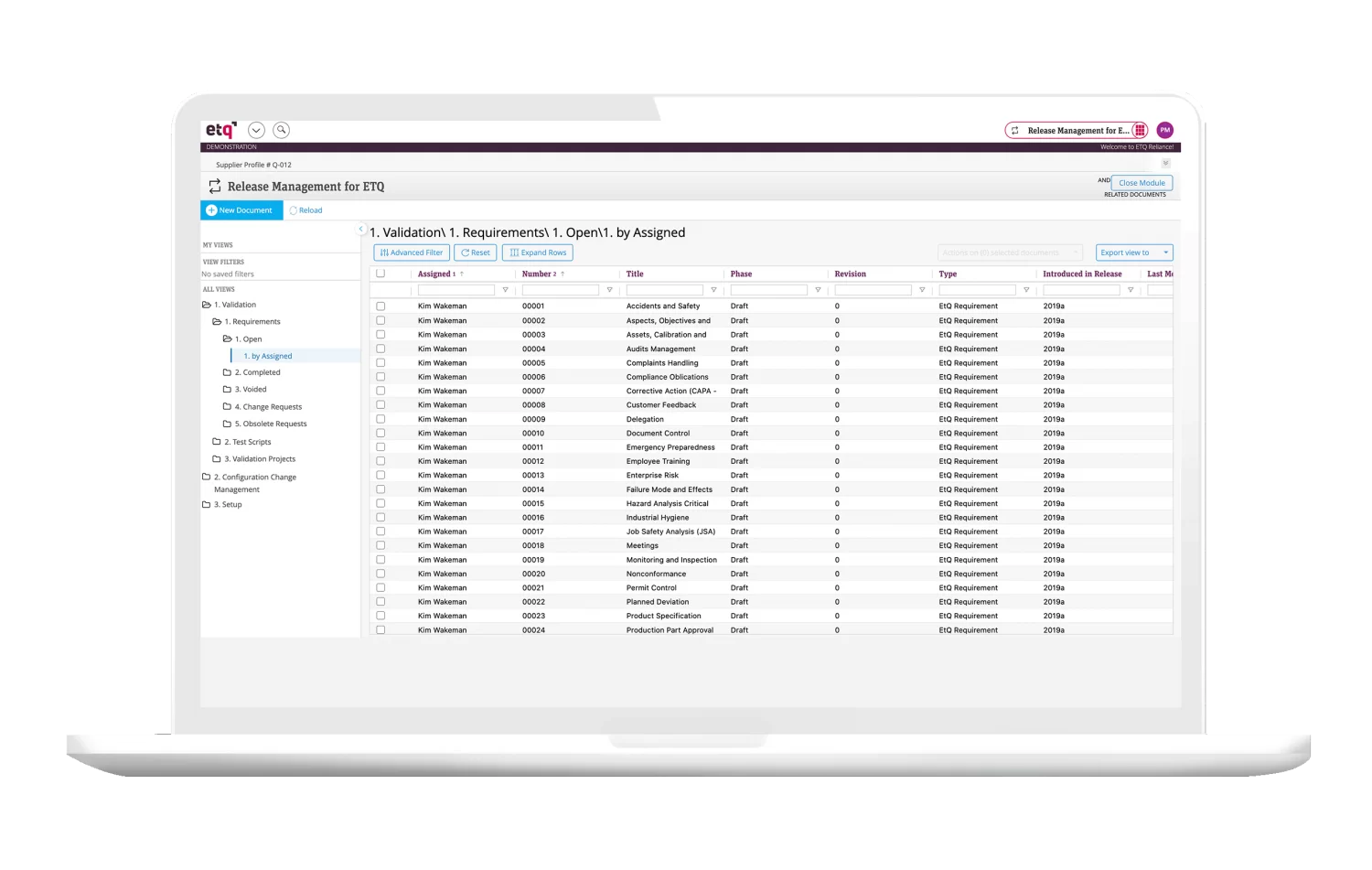Click the PM user avatar

pyautogui.click(x=1164, y=130)
